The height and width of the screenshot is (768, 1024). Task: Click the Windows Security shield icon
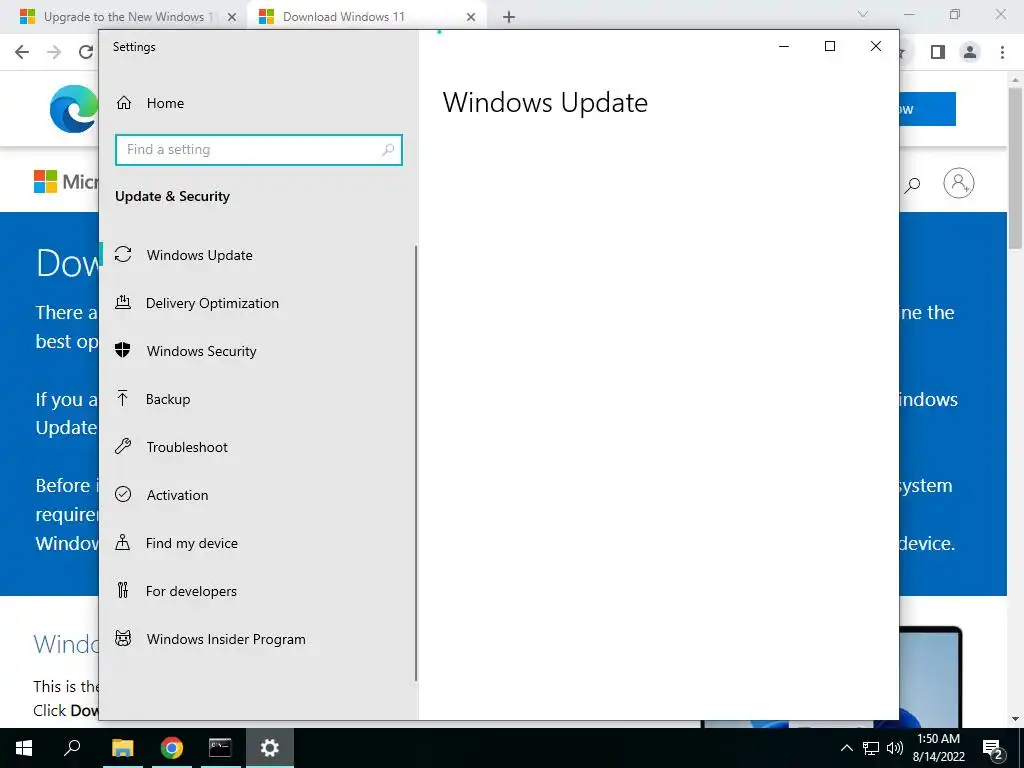tap(123, 351)
